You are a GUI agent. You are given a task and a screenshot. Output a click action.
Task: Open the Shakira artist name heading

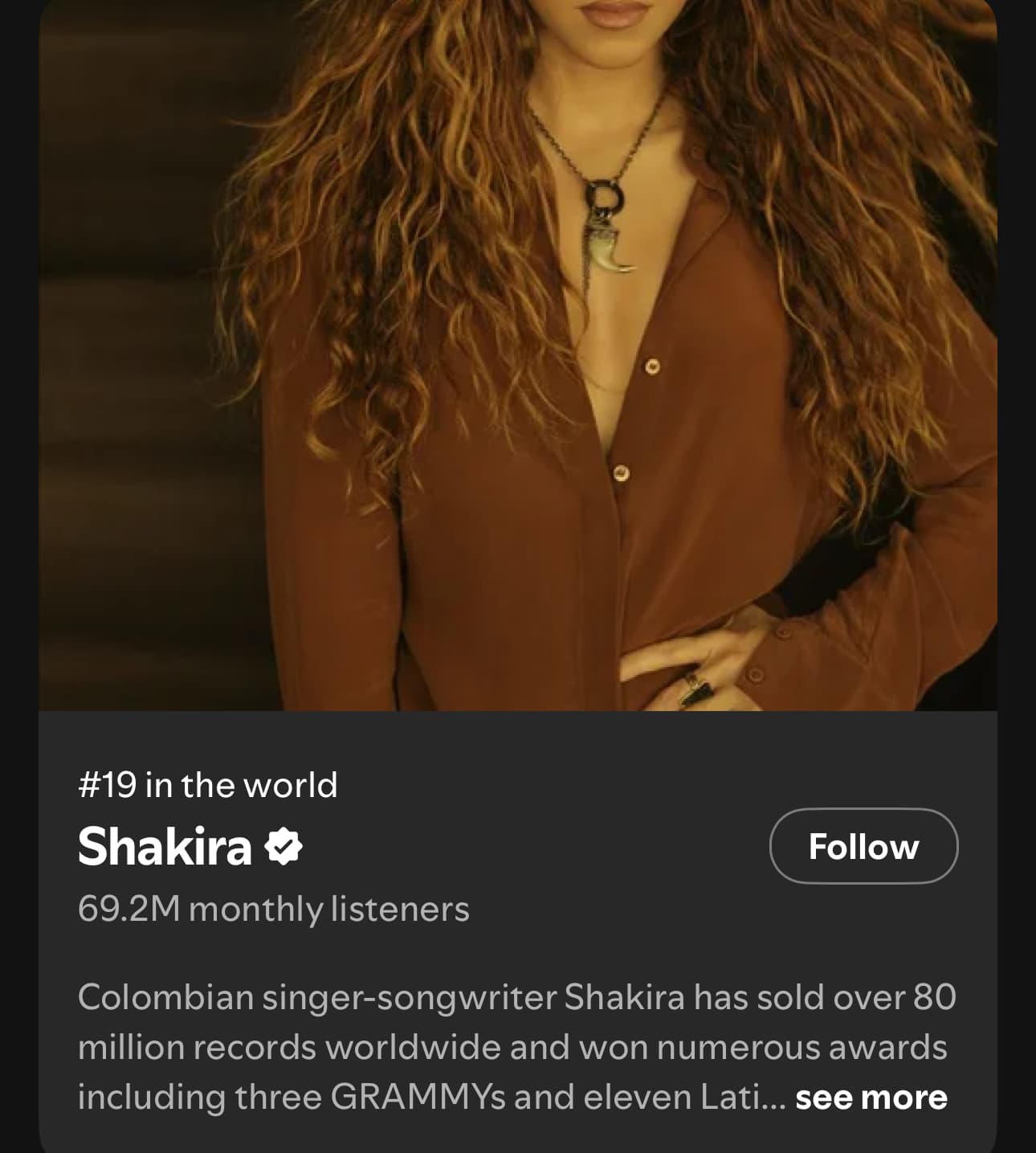pos(165,847)
